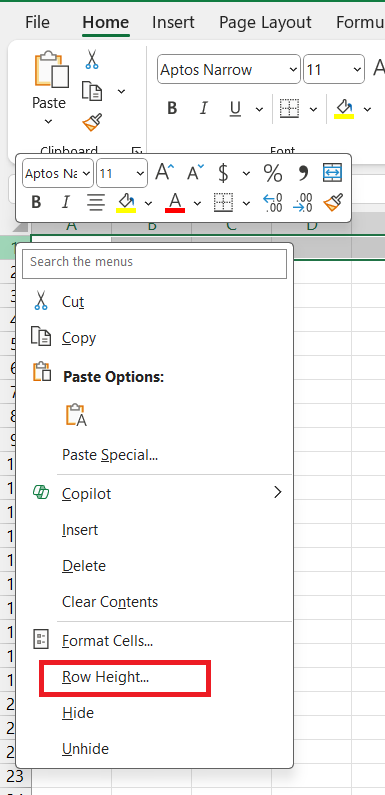Open the Copy dropdown arrow in ribbon
The height and width of the screenshot is (795, 385).
point(121,91)
